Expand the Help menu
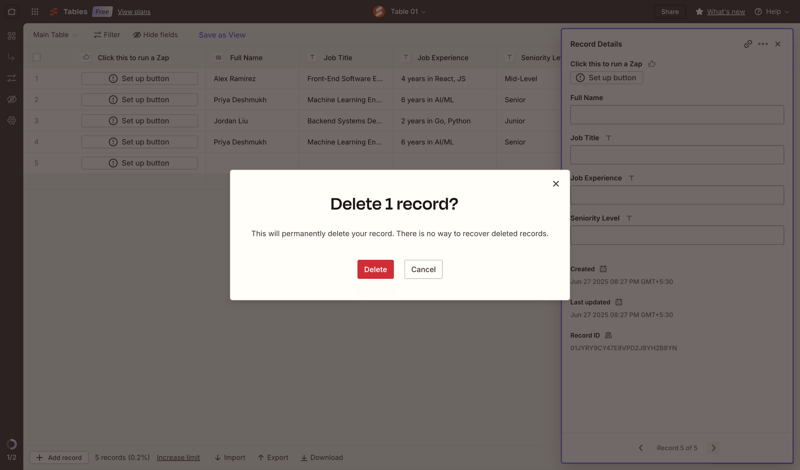 772,11
